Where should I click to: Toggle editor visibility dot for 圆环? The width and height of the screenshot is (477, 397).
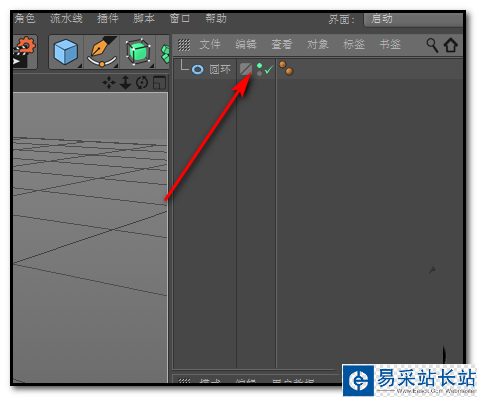(x=259, y=66)
